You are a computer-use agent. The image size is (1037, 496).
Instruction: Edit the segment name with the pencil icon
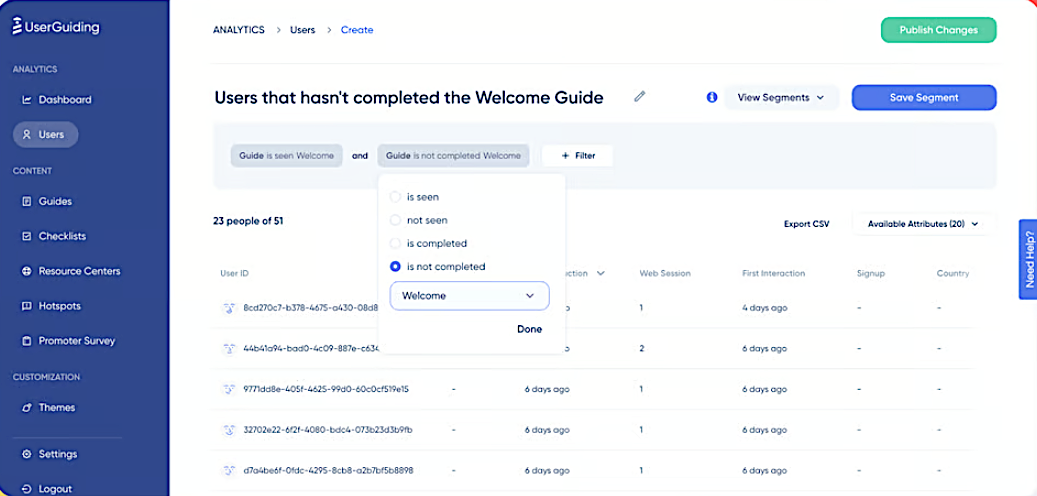pyautogui.click(x=639, y=97)
